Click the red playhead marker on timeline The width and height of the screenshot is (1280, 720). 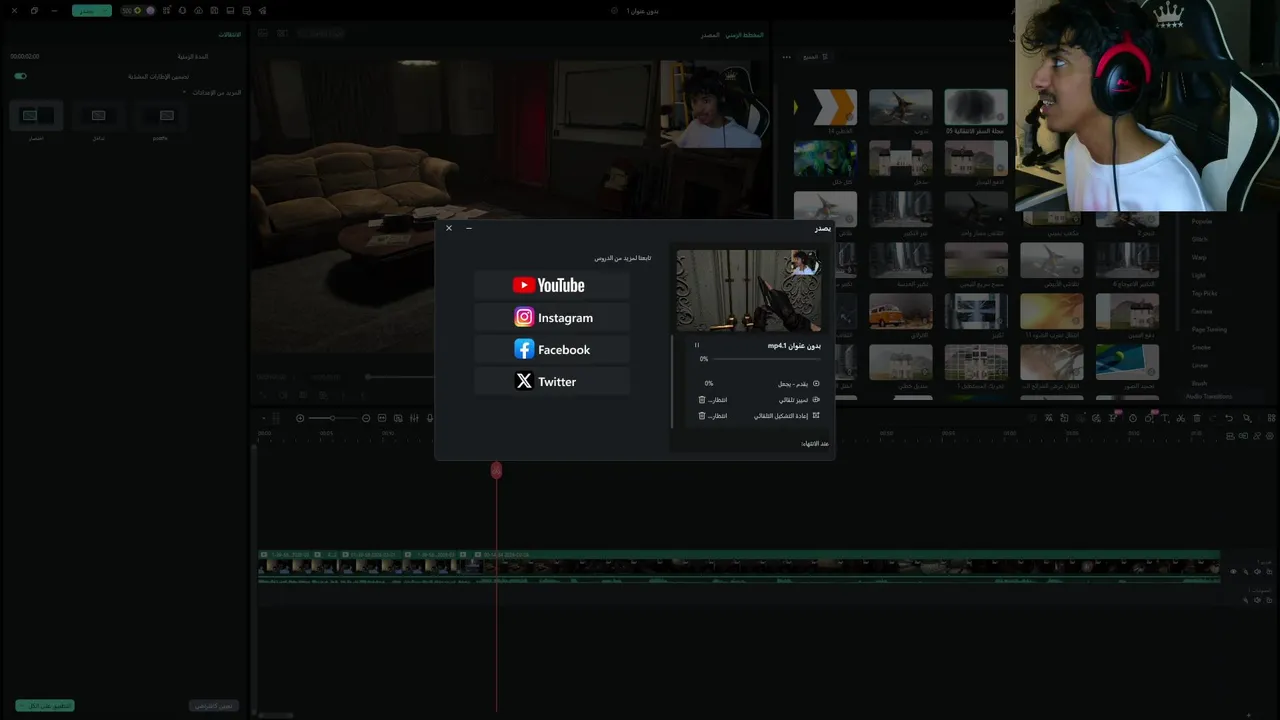[x=496, y=470]
